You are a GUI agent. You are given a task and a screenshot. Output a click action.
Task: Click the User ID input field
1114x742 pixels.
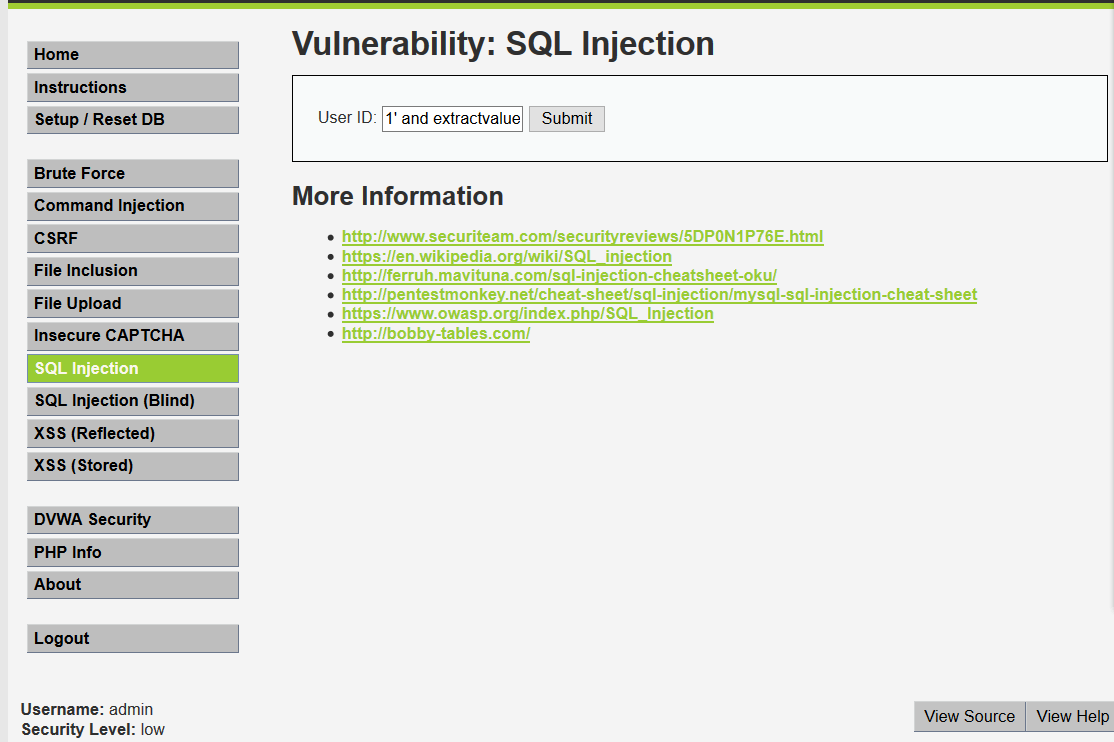coord(453,119)
